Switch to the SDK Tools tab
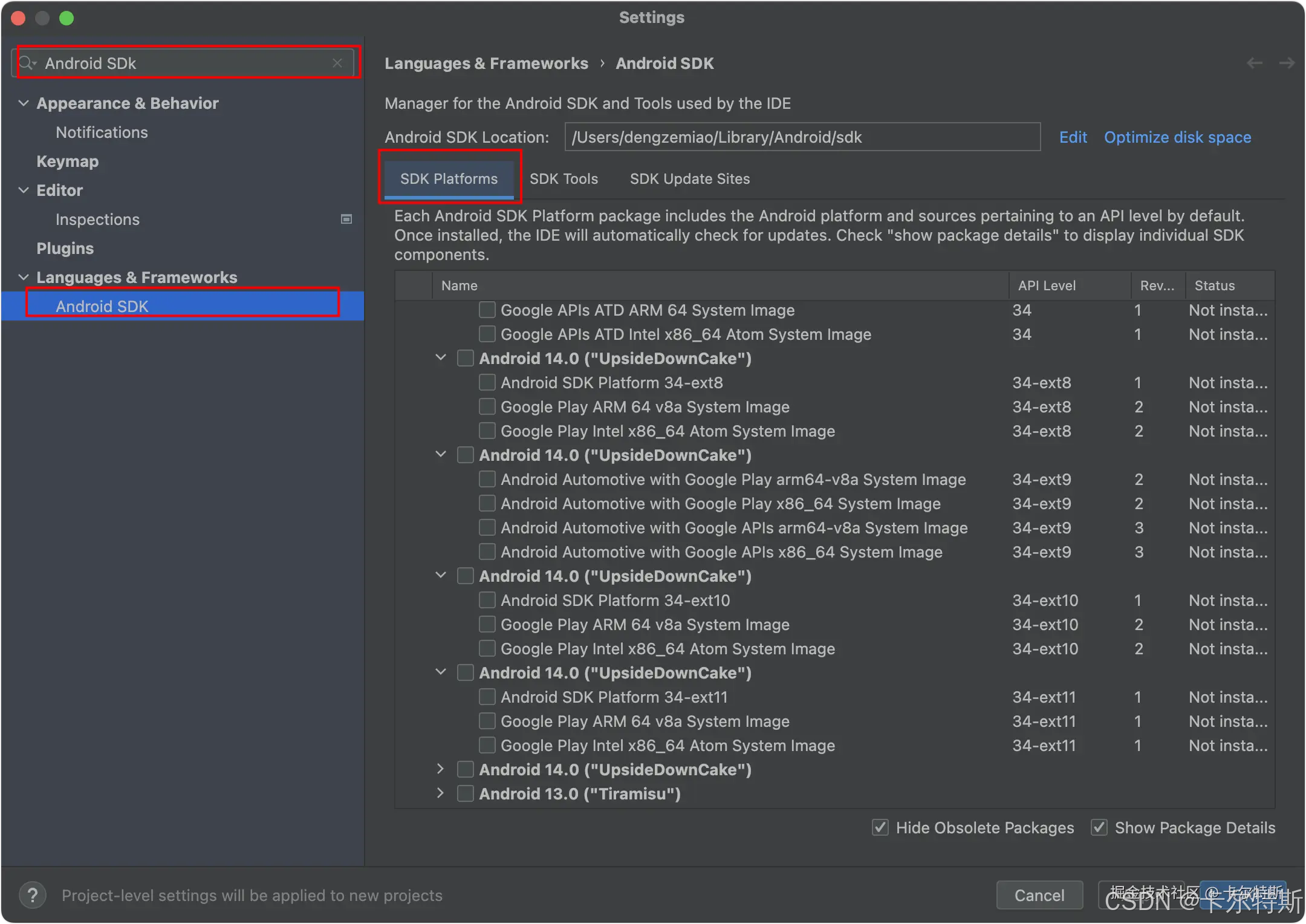This screenshot has height=924, width=1306. (564, 179)
